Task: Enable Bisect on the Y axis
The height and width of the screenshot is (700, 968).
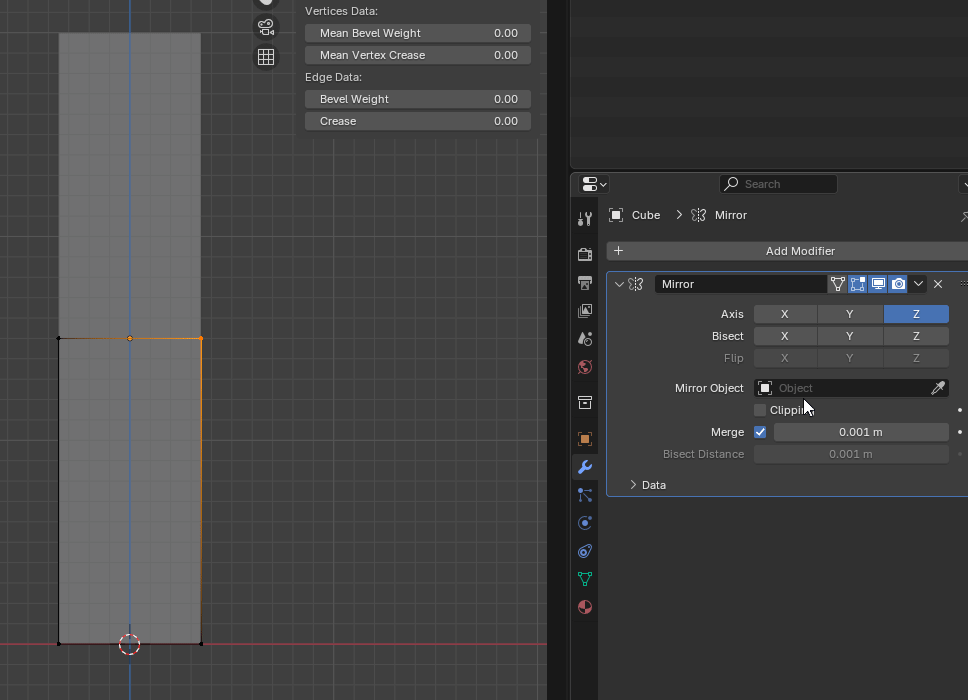Action: [x=850, y=336]
